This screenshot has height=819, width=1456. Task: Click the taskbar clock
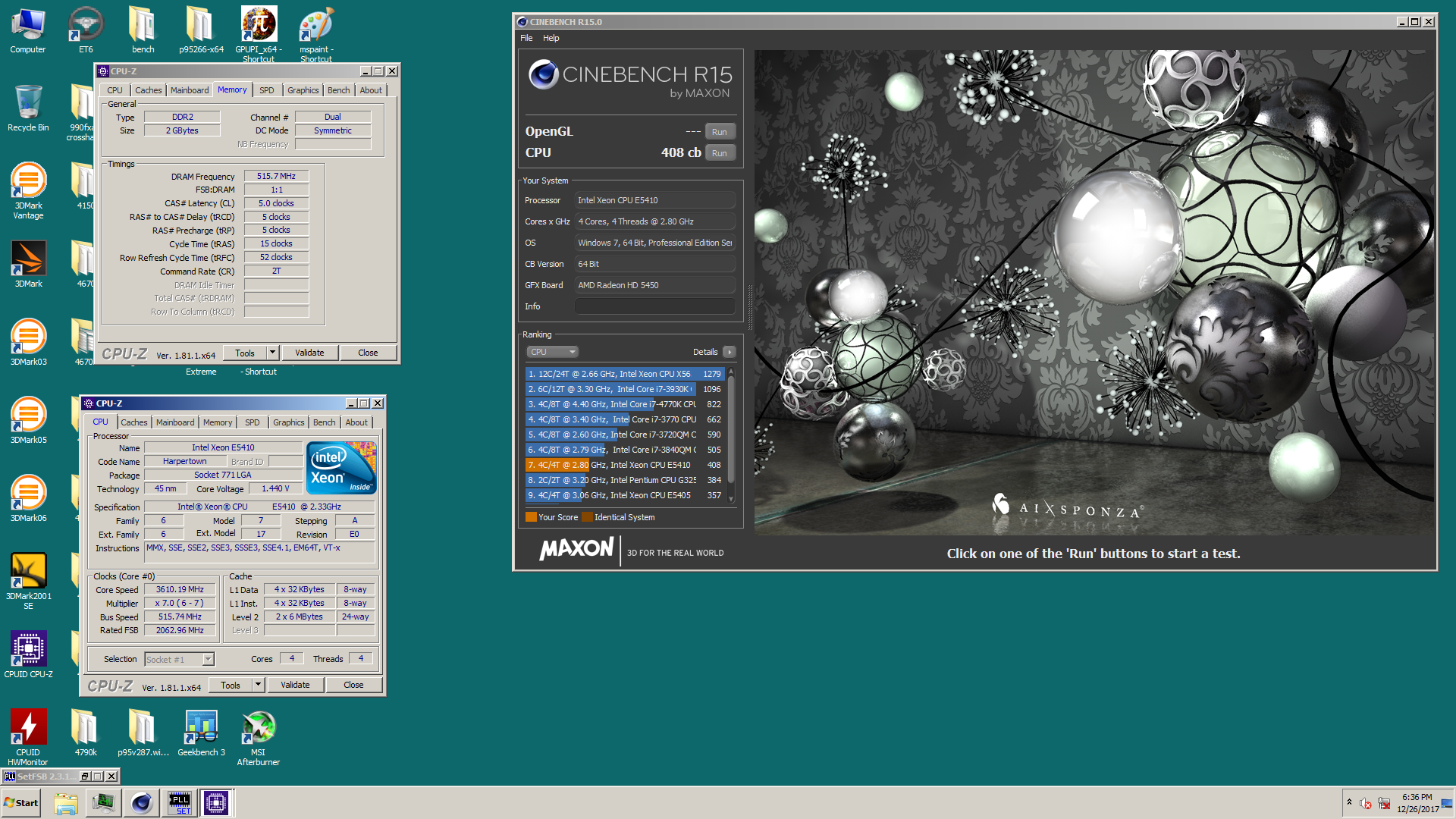point(1417,803)
